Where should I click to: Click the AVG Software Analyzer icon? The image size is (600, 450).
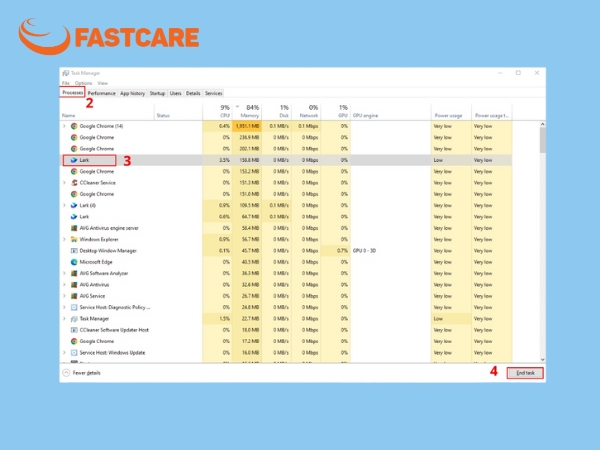click(74, 273)
